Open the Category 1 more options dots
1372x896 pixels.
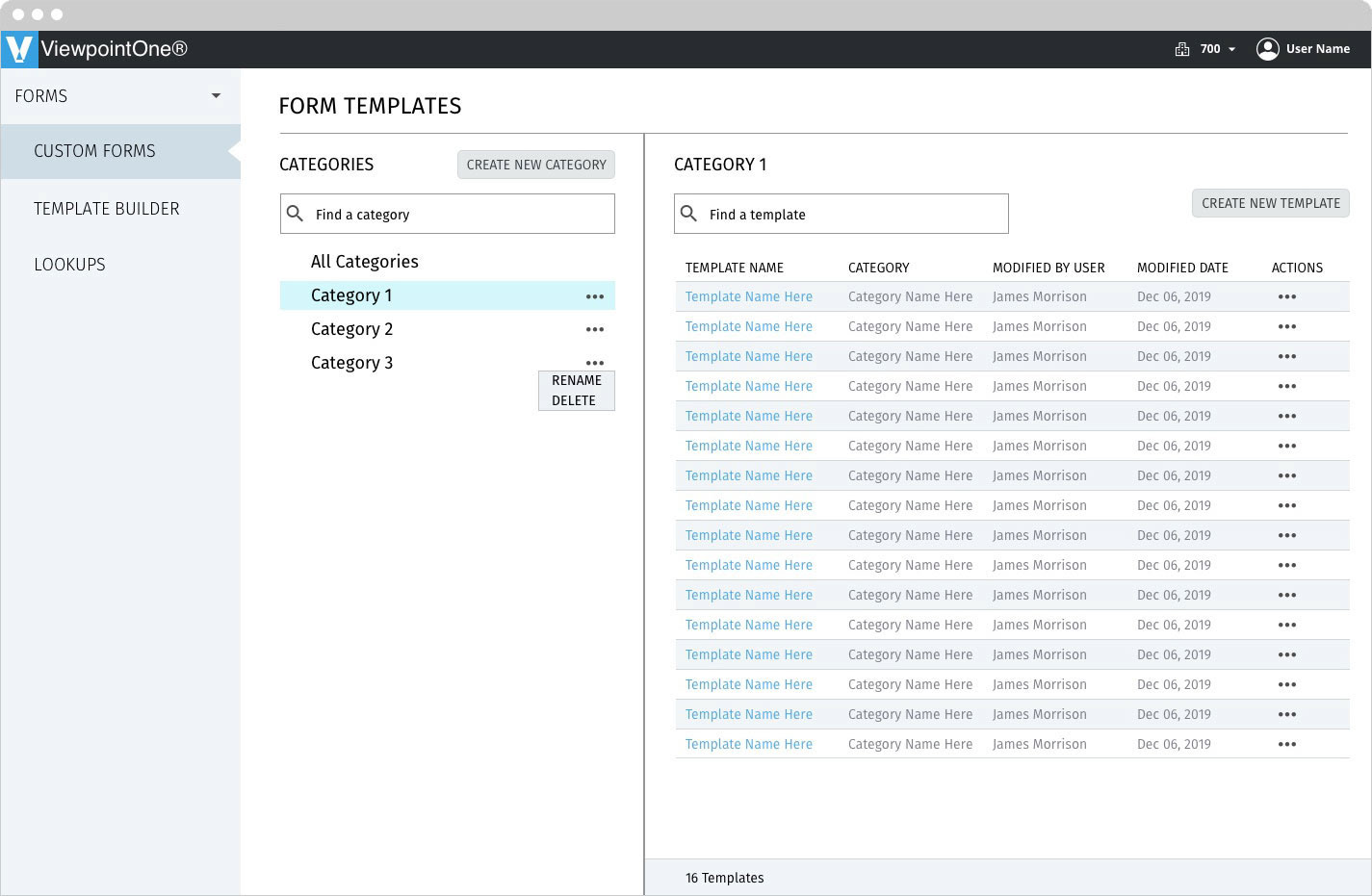pyautogui.click(x=595, y=296)
